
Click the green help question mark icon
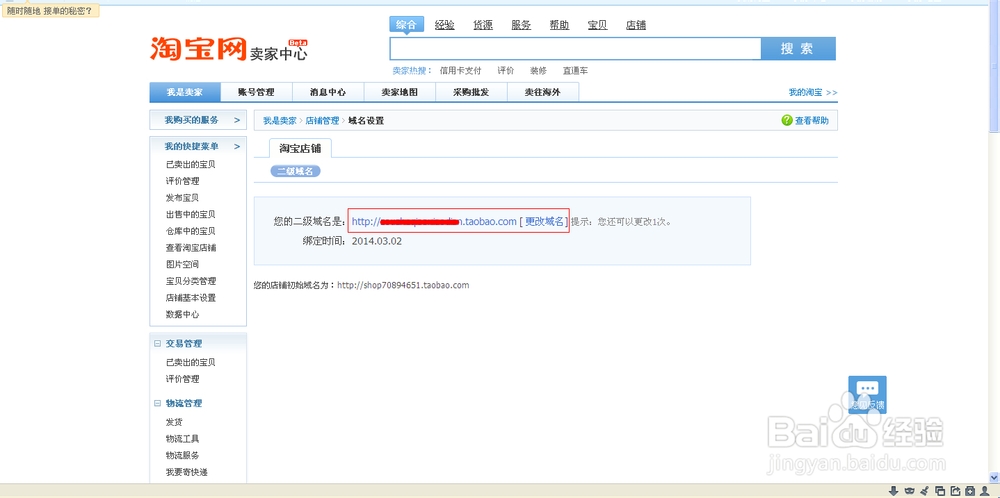(787, 120)
